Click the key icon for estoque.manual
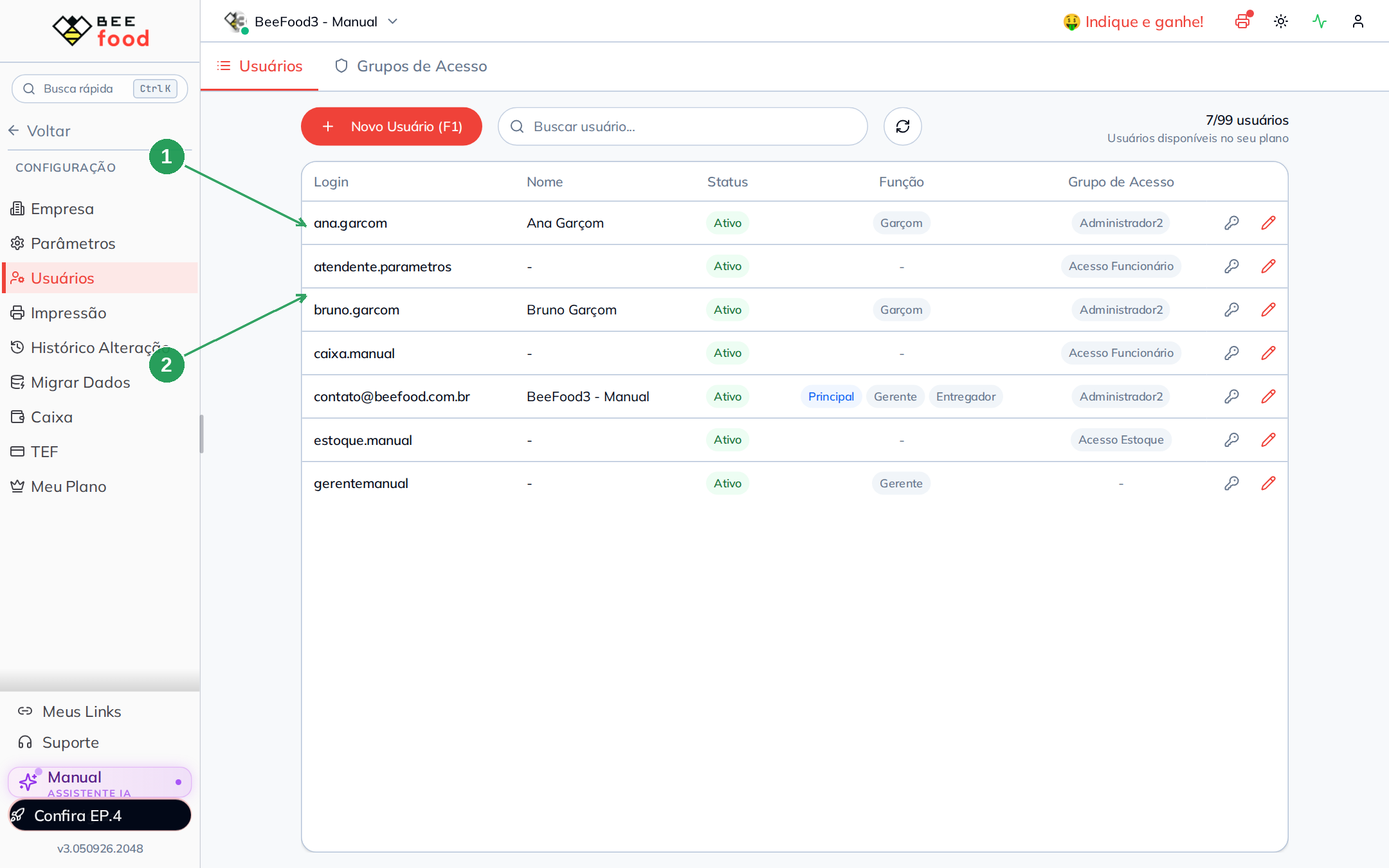This screenshot has height=868, width=1389. [x=1231, y=440]
